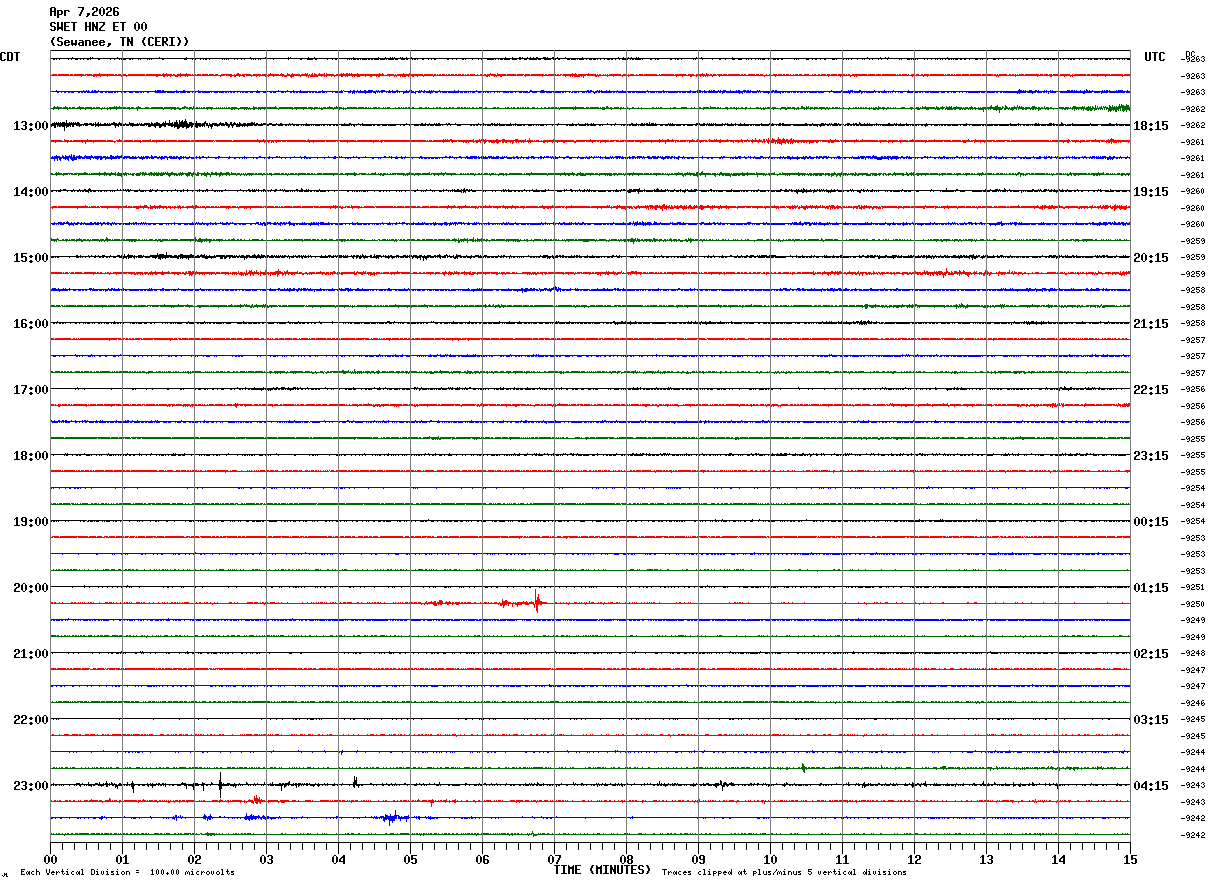Click the DC offset value "-9246"
The image size is (1210, 886).
pos(1193,703)
